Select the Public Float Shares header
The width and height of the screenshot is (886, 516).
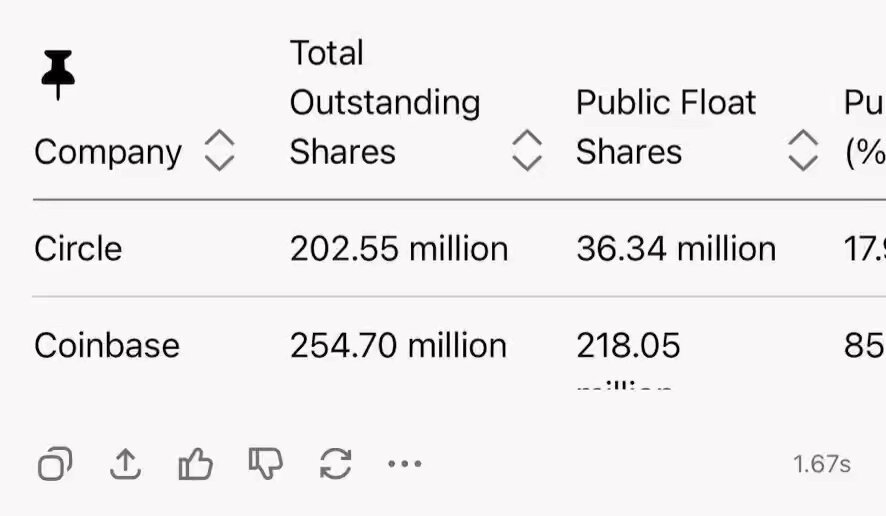tap(666, 127)
